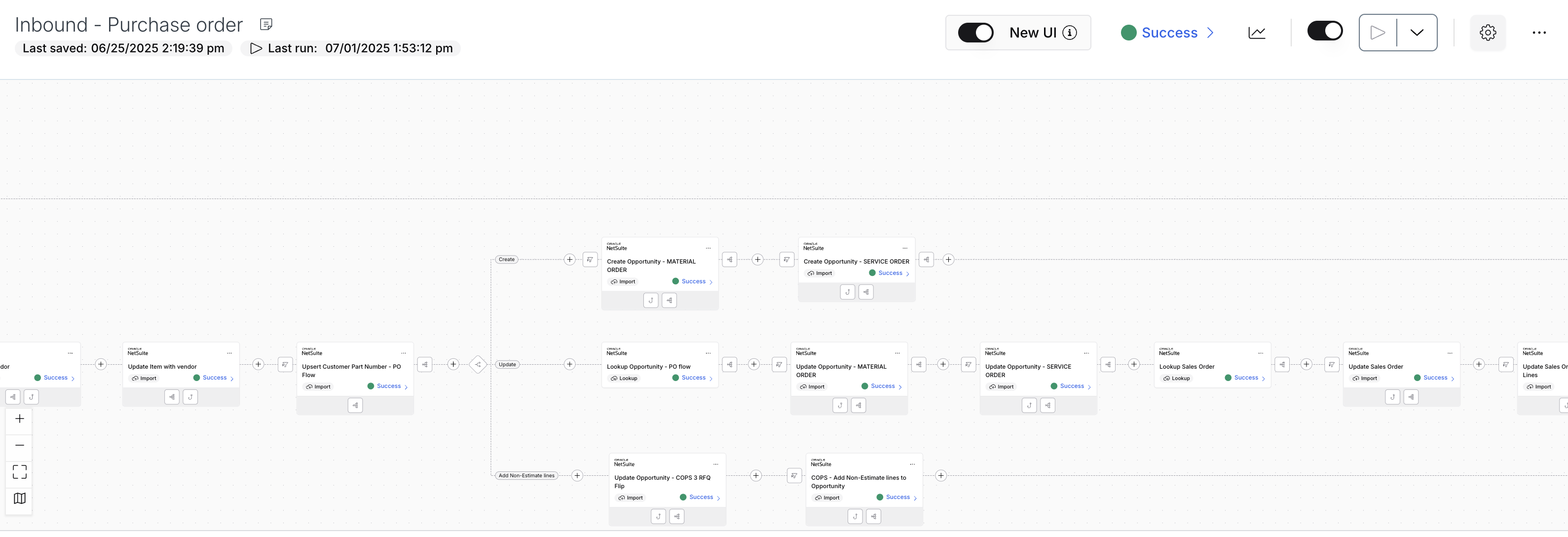Expand Success status on Lookup Opportunity - PO flow
Screen dimensions: 1568x537
coord(693,378)
